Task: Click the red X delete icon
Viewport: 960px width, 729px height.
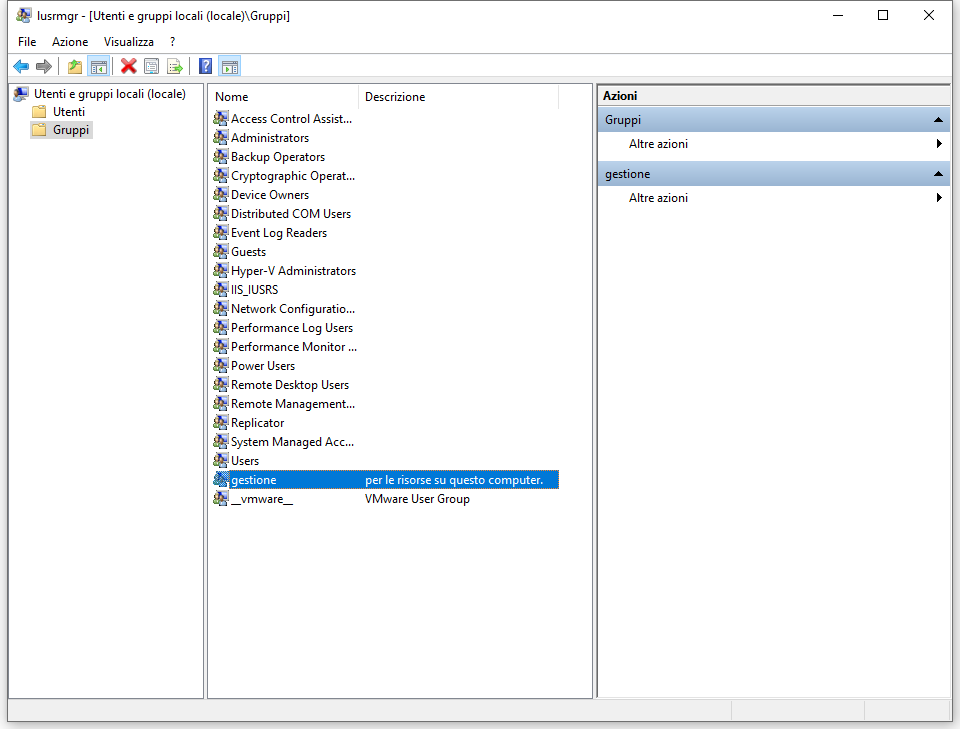Action: click(128, 66)
